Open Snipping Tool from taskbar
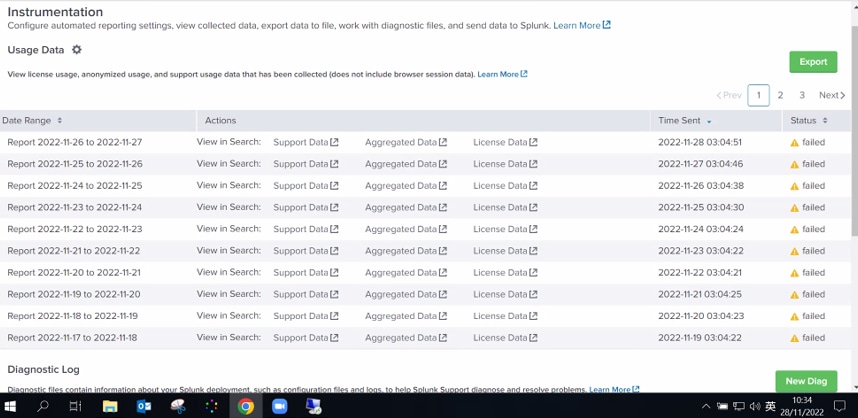 [178, 406]
